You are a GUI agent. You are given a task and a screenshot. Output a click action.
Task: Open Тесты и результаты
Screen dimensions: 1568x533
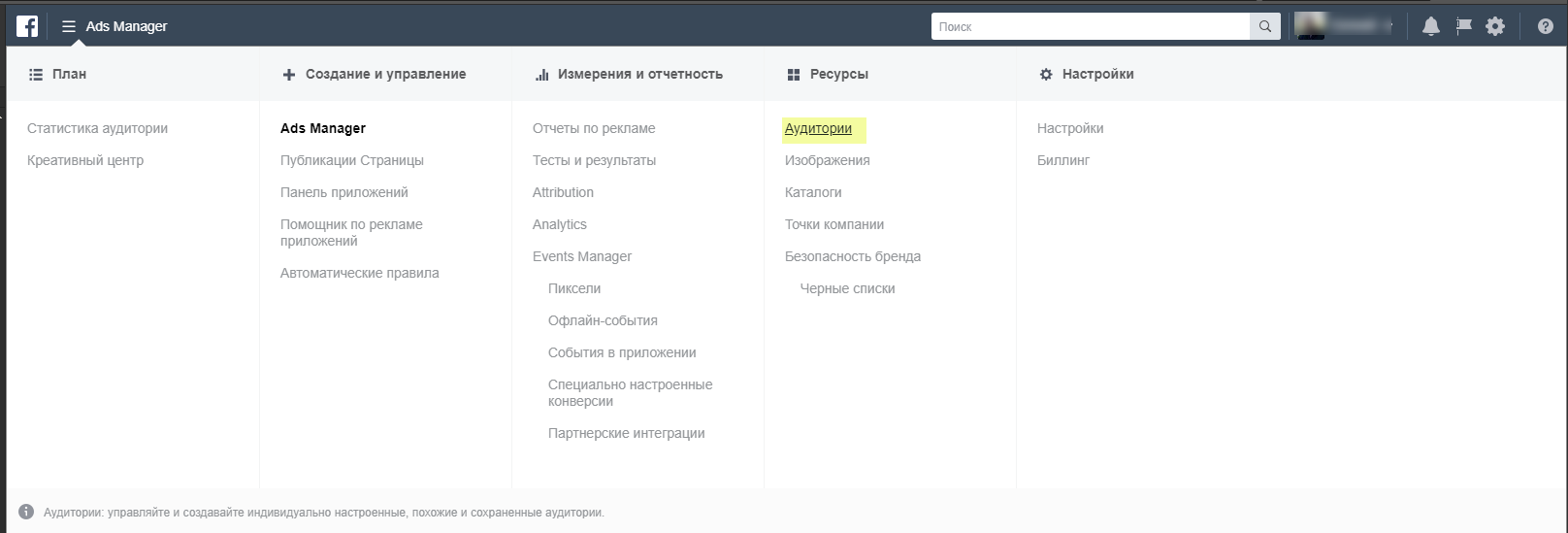(x=594, y=160)
